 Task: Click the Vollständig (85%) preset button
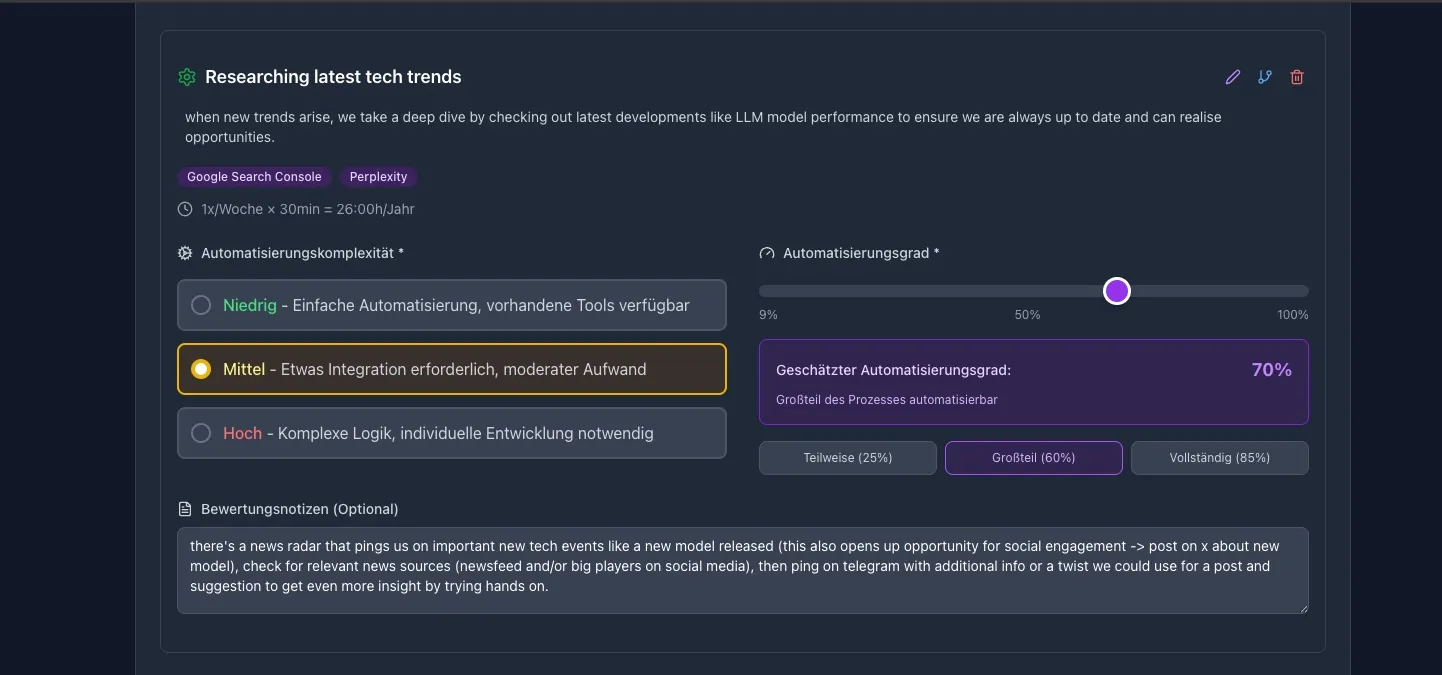coord(1220,458)
